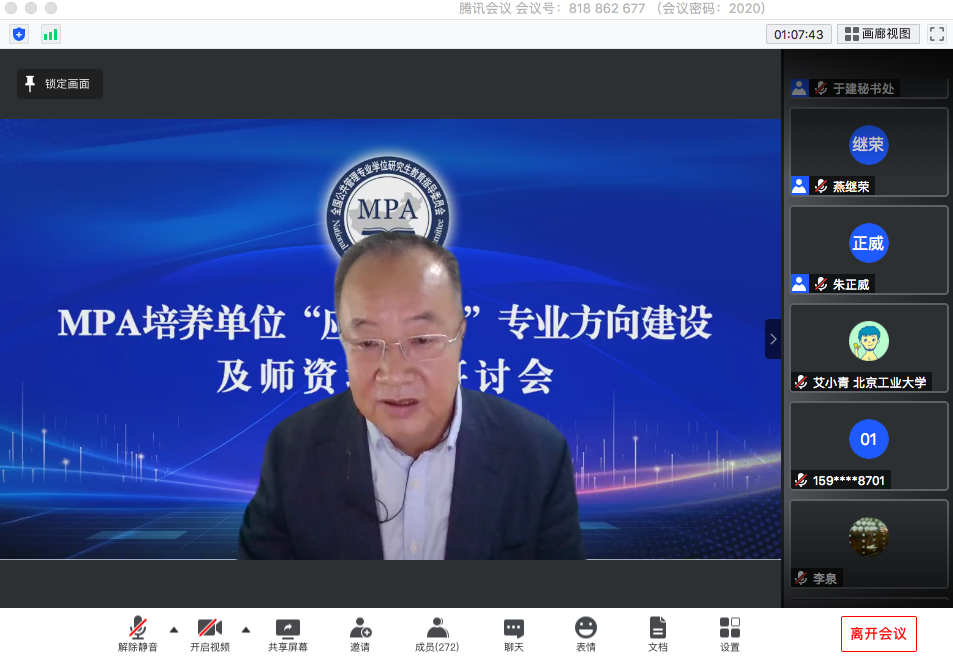Leave the meeting

878,634
